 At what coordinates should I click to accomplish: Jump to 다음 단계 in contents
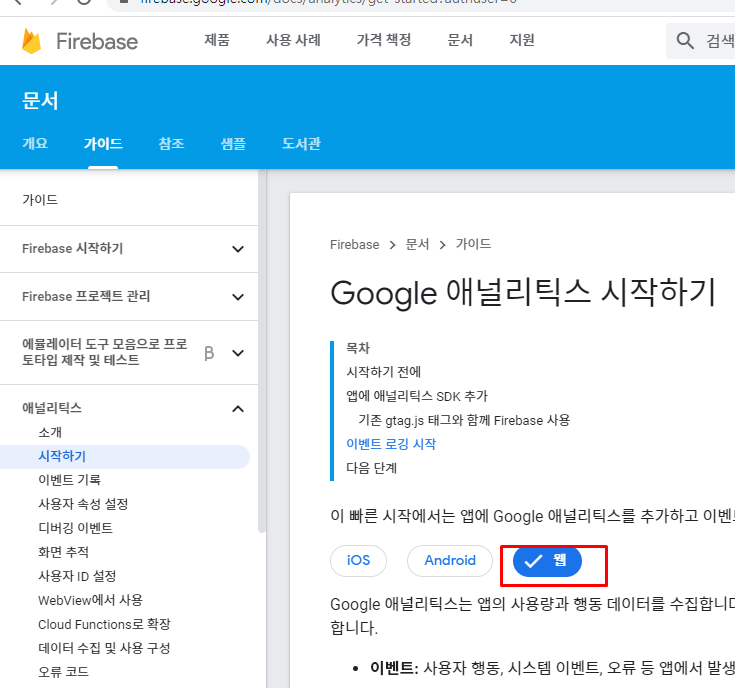371,468
